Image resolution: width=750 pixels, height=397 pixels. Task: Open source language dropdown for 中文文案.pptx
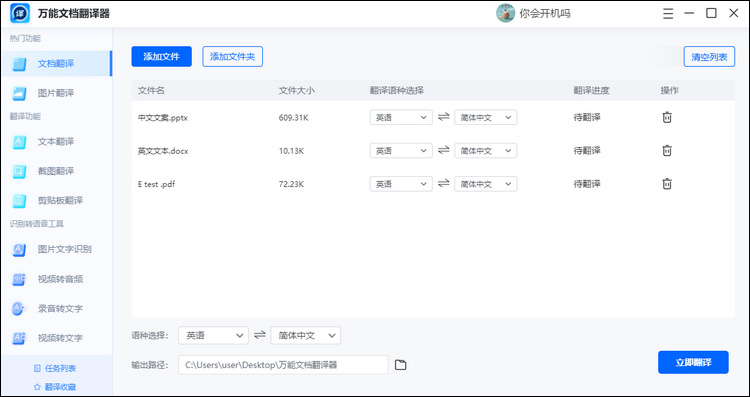pos(401,117)
